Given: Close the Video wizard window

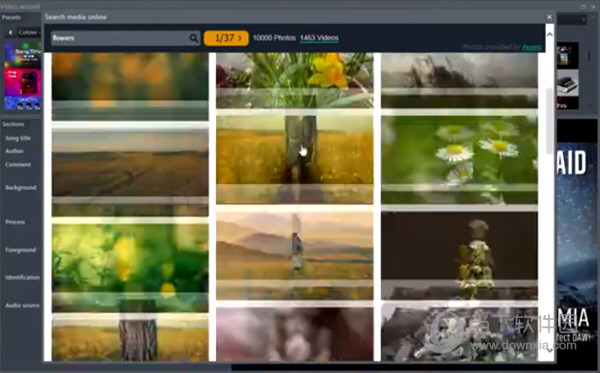Looking at the screenshot, I should 593,7.
